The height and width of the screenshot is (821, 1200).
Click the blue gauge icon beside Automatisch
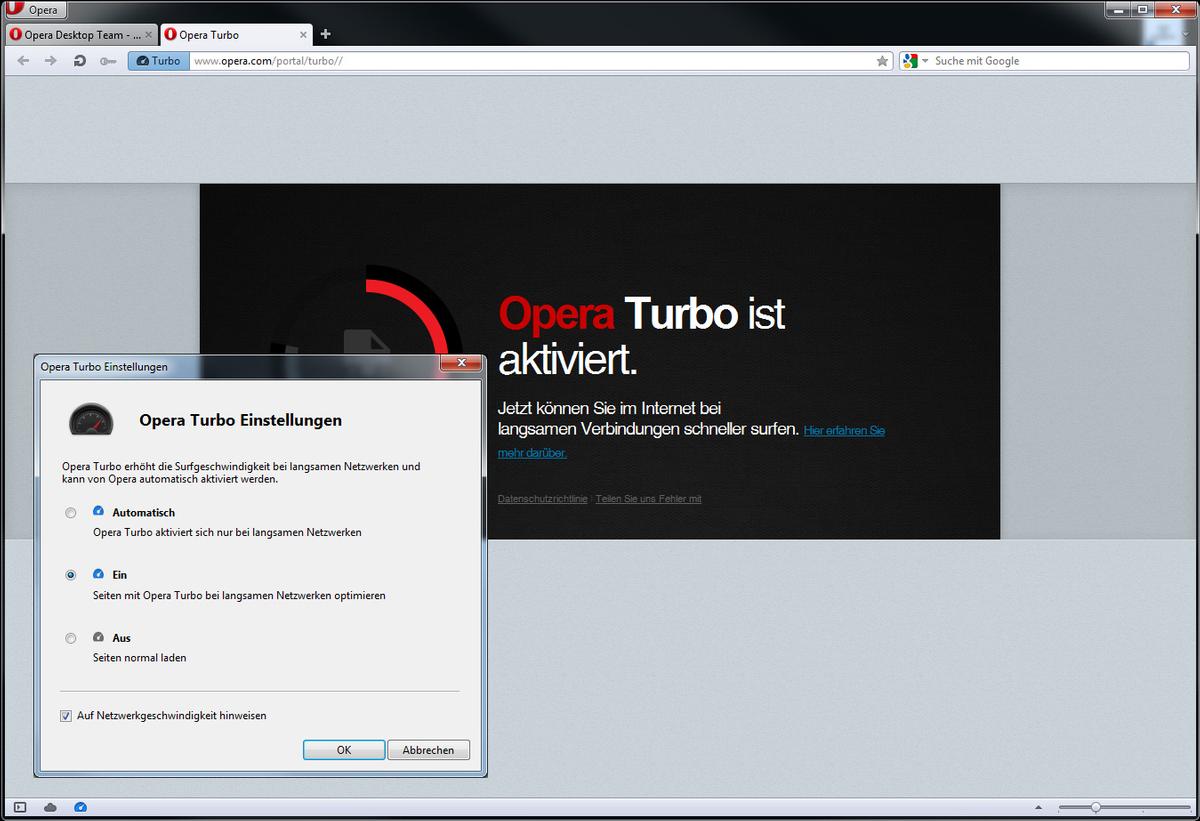[x=98, y=511]
